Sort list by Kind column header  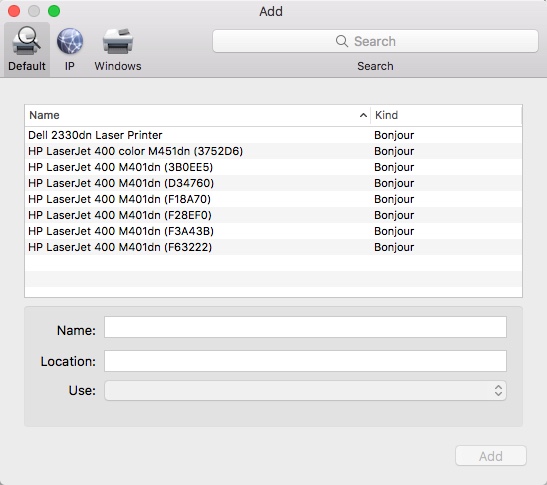446,115
